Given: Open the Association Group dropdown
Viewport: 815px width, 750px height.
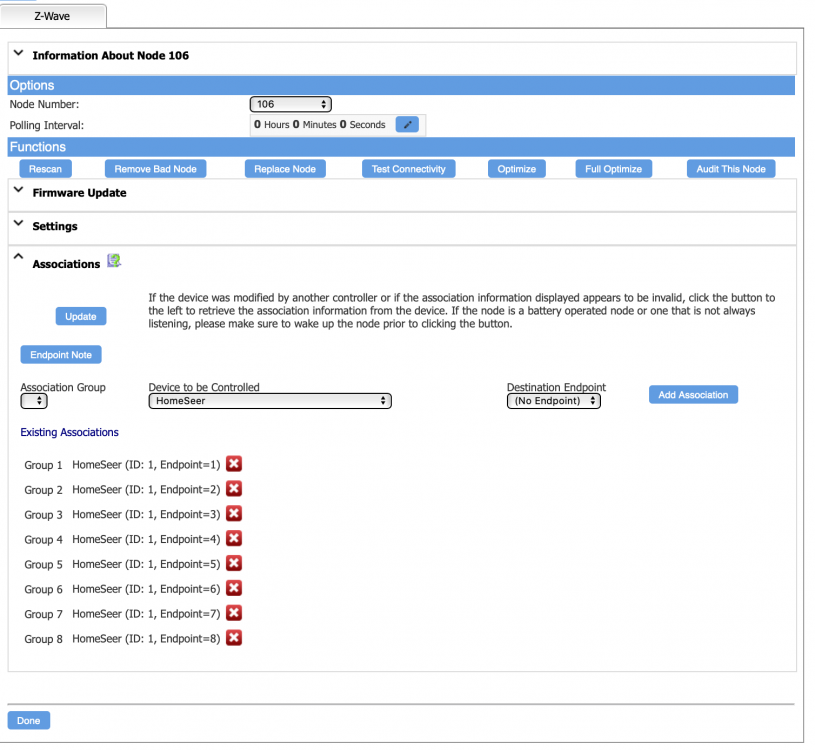Looking at the screenshot, I should coord(34,401).
